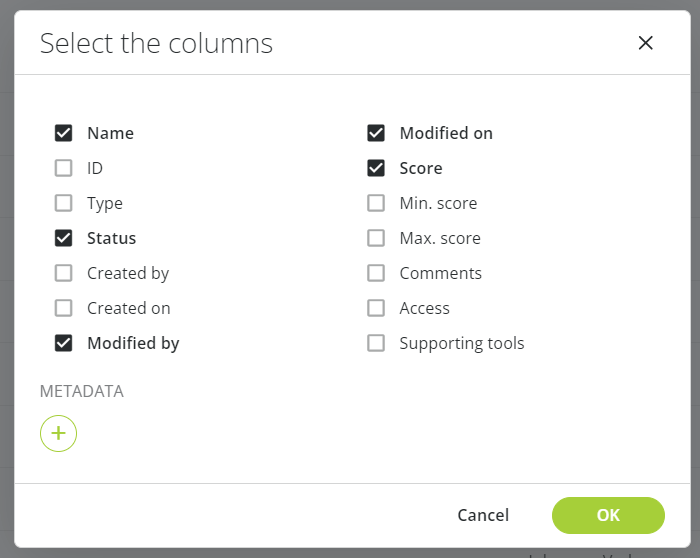Disable the Modified by column
This screenshot has width=700, height=558.
pos(63,343)
